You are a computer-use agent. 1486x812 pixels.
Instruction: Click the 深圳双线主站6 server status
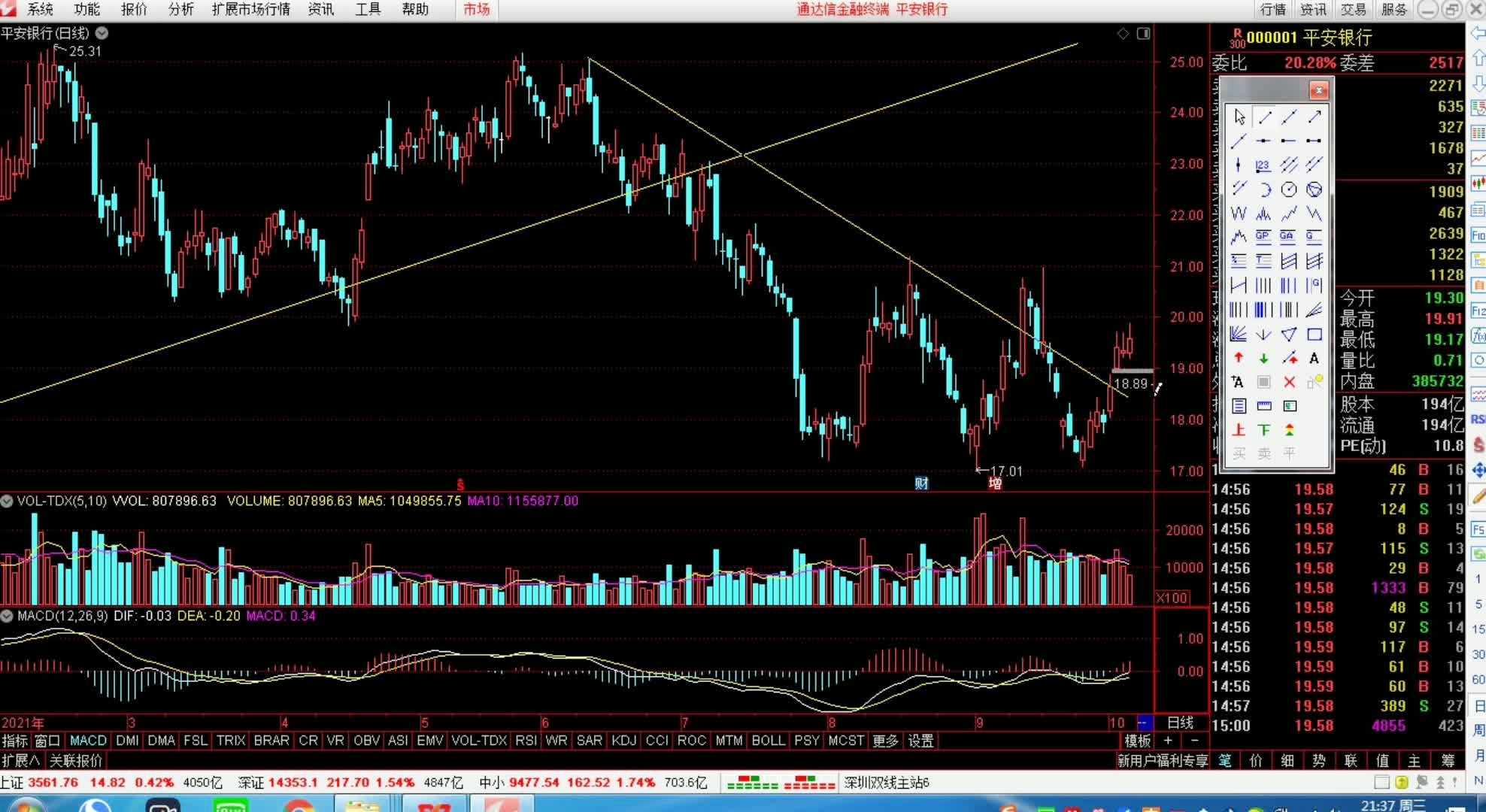[887, 783]
